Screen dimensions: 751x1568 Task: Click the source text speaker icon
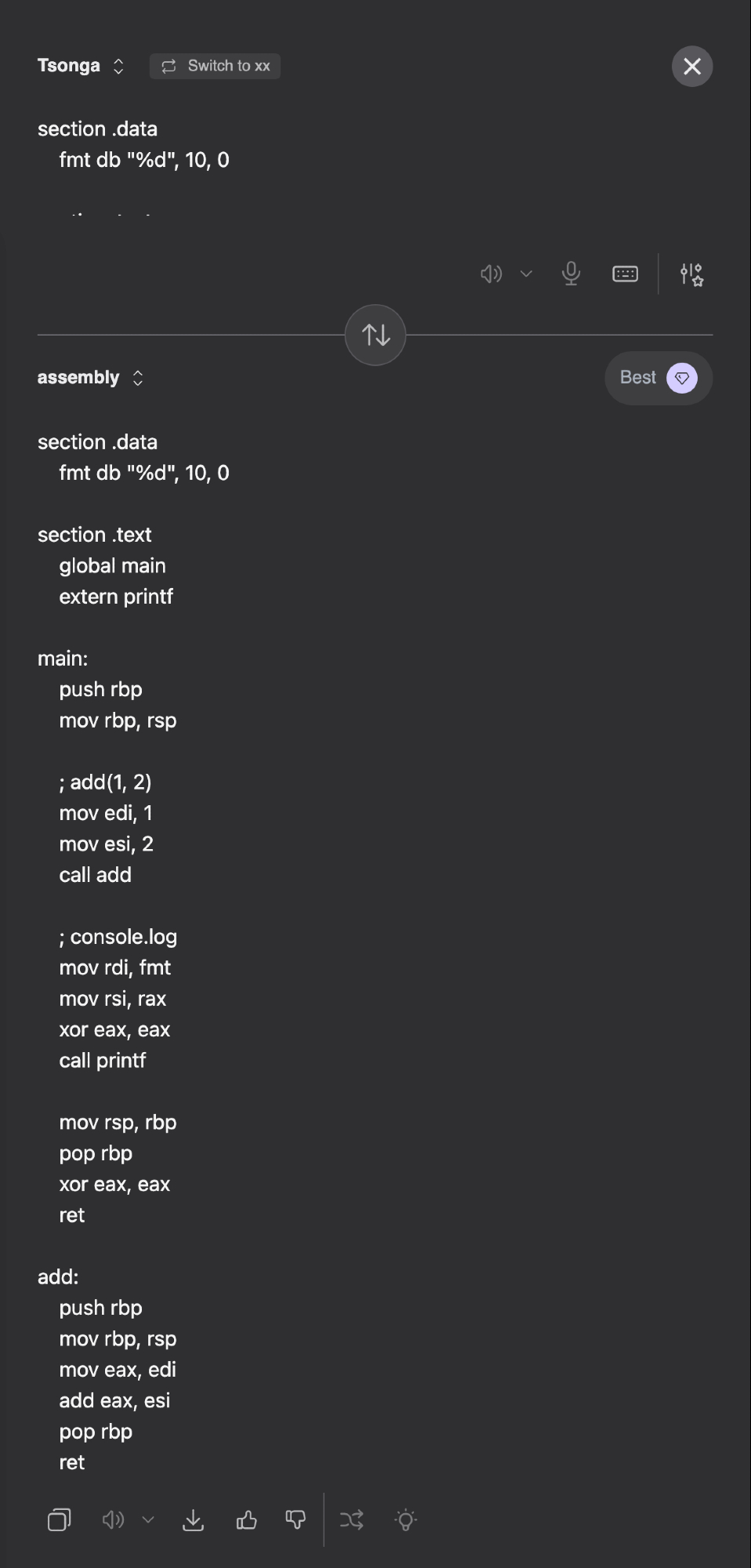(491, 274)
